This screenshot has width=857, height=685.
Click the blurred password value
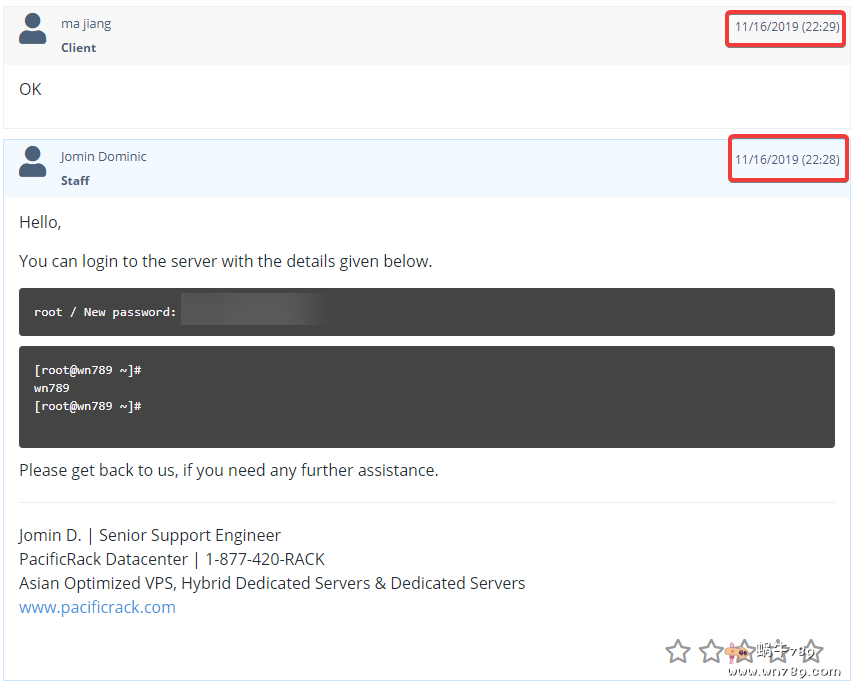pyautogui.click(x=255, y=311)
